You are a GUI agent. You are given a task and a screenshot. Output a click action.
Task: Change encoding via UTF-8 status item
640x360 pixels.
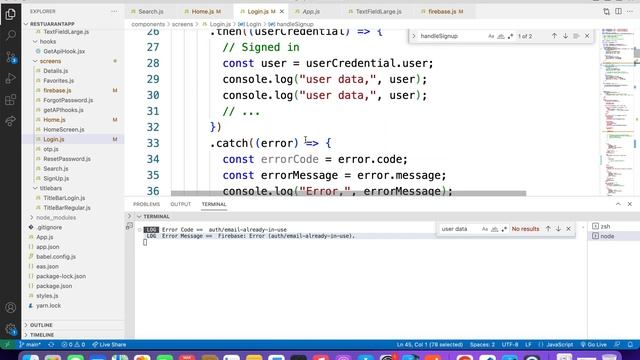point(510,344)
